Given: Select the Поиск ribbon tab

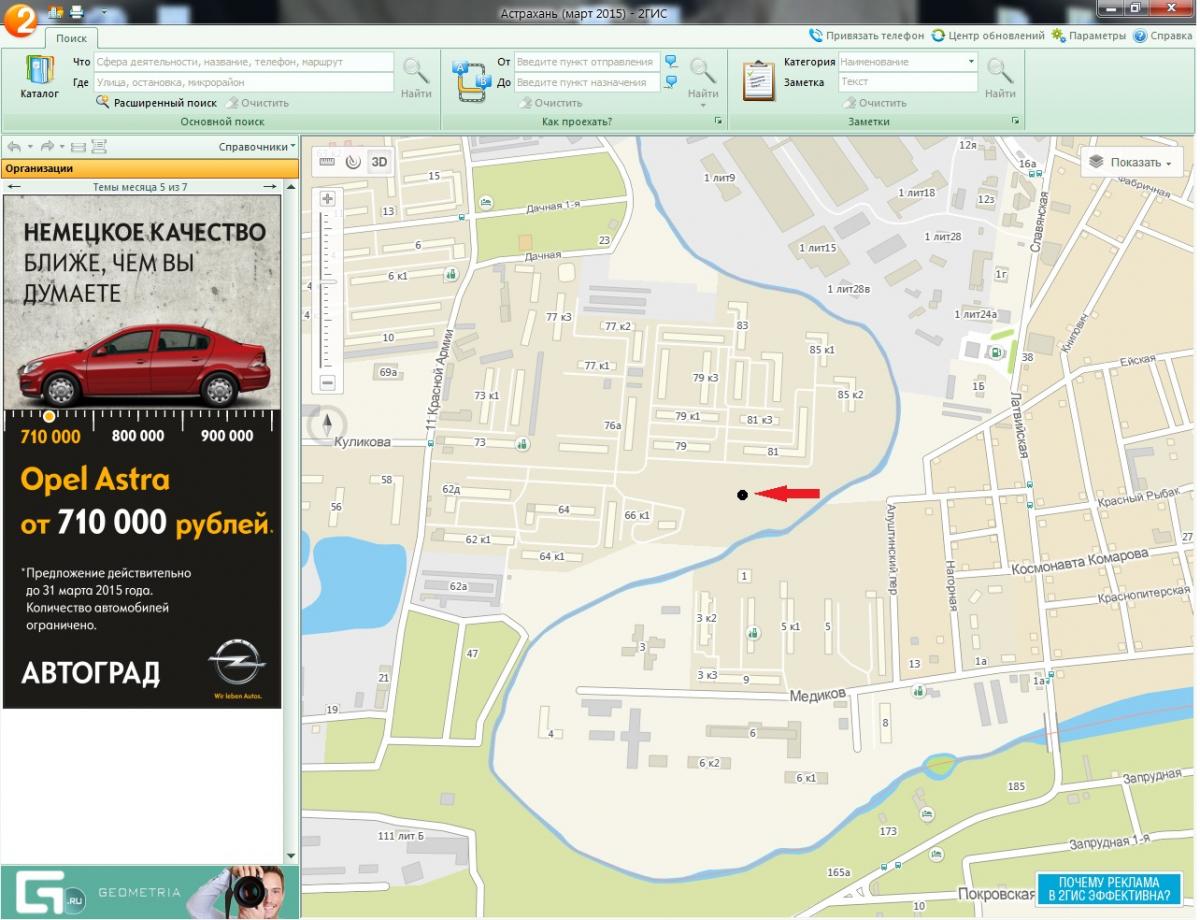Looking at the screenshot, I should coord(71,38).
